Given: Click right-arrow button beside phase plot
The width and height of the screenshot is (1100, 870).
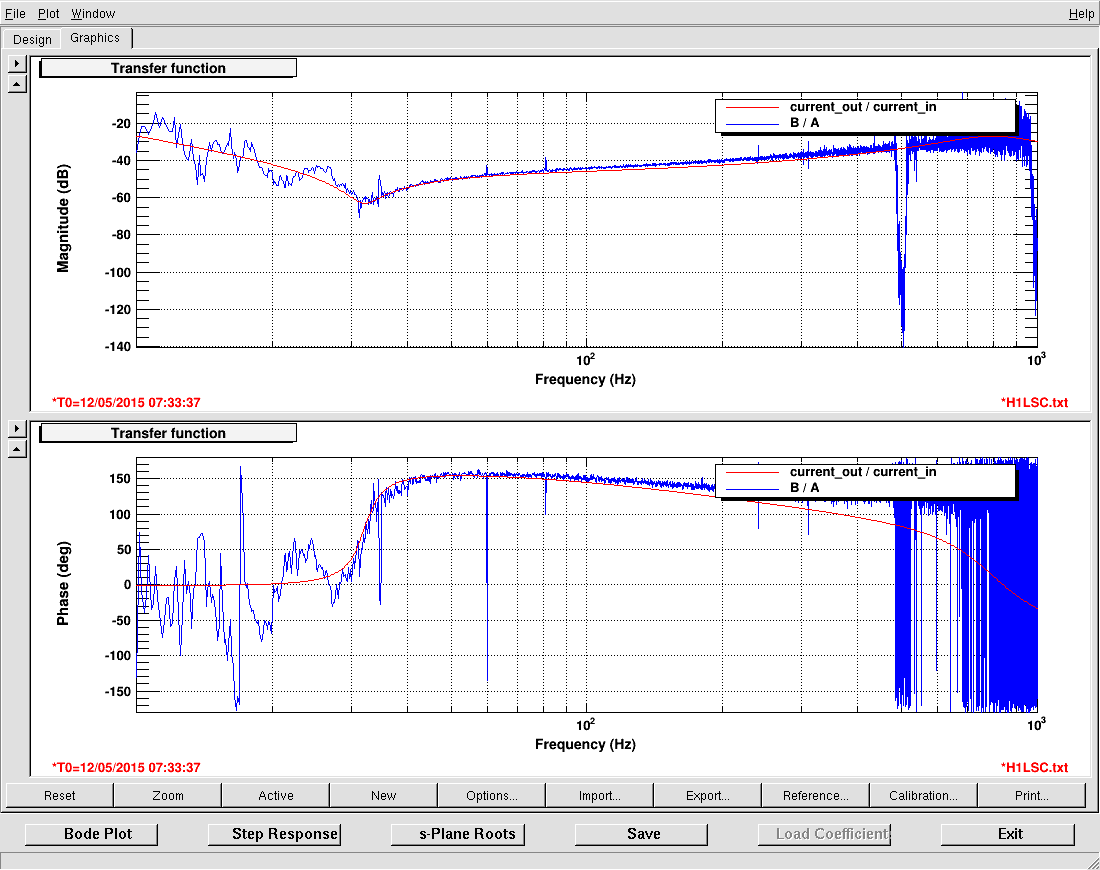Looking at the screenshot, I should point(17,428).
